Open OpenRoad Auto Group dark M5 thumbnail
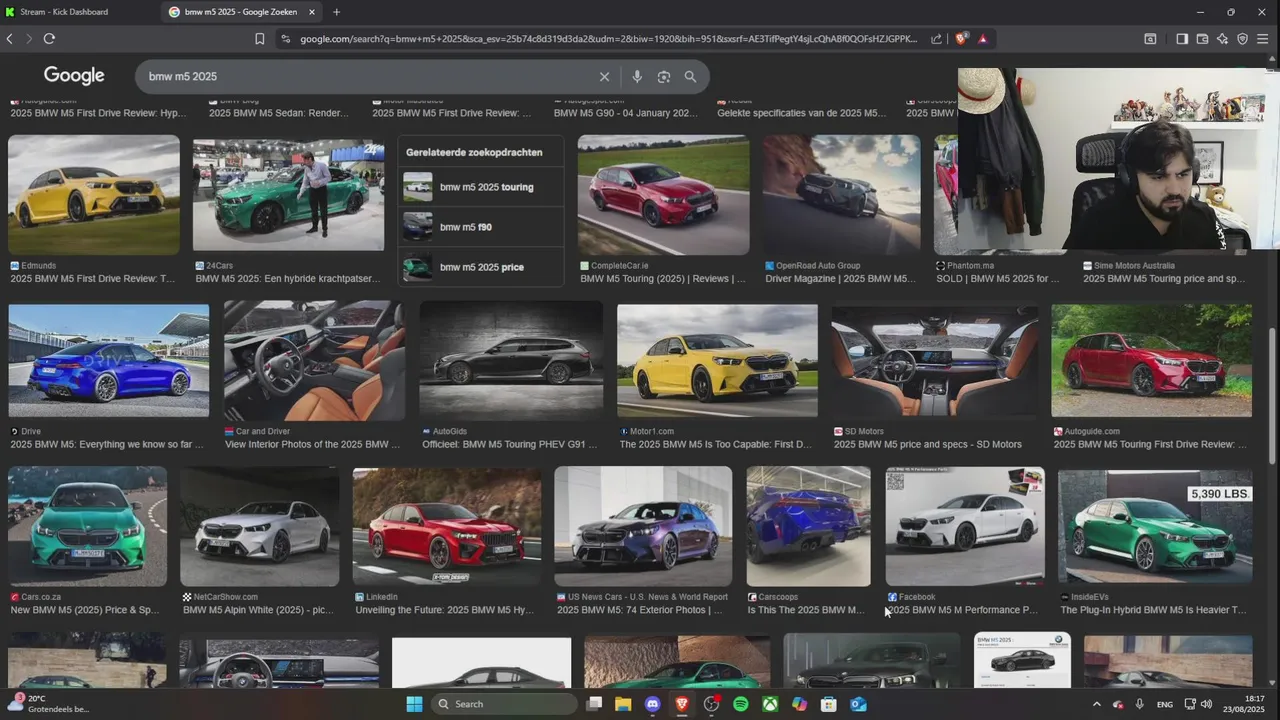This screenshot has width=1280, height=720. click(842, 195)
